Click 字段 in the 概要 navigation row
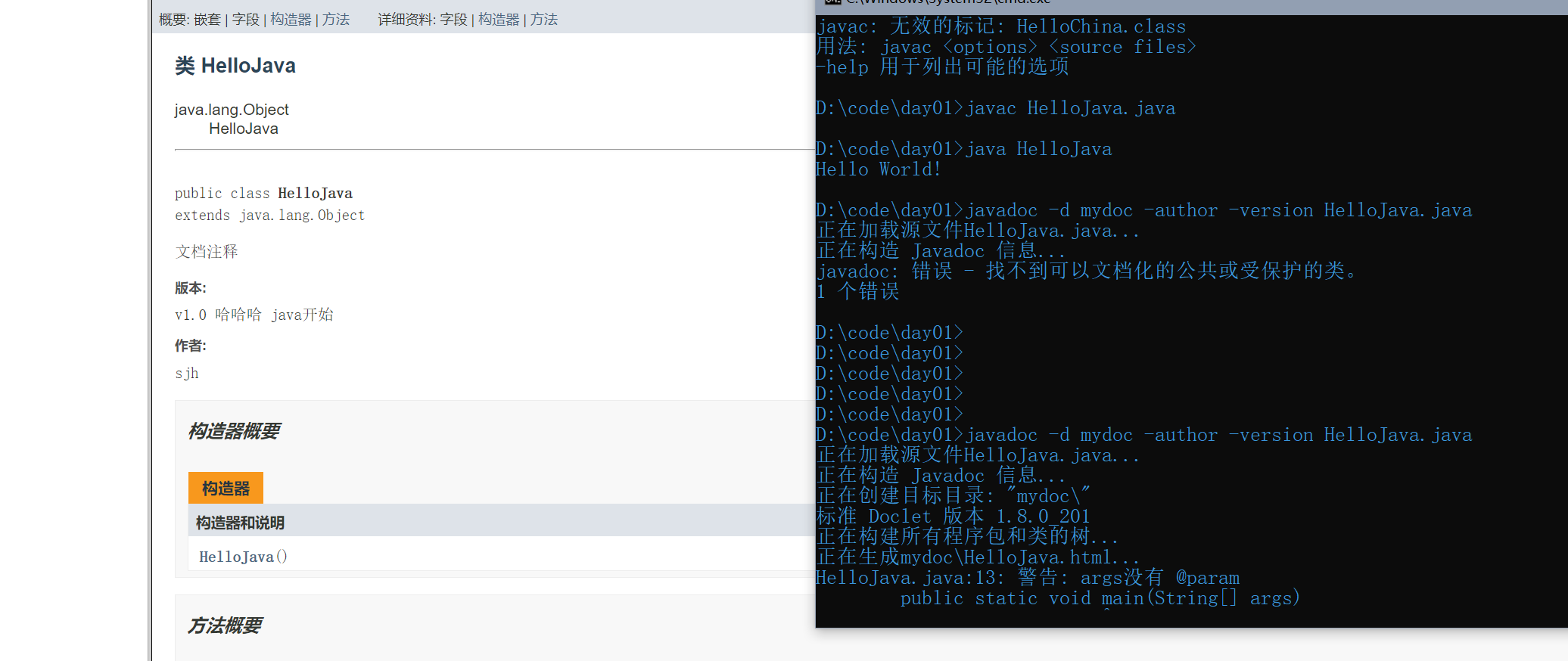This screenshot has height=661, width=1568. pyautogui.click(x=245, y=20)
